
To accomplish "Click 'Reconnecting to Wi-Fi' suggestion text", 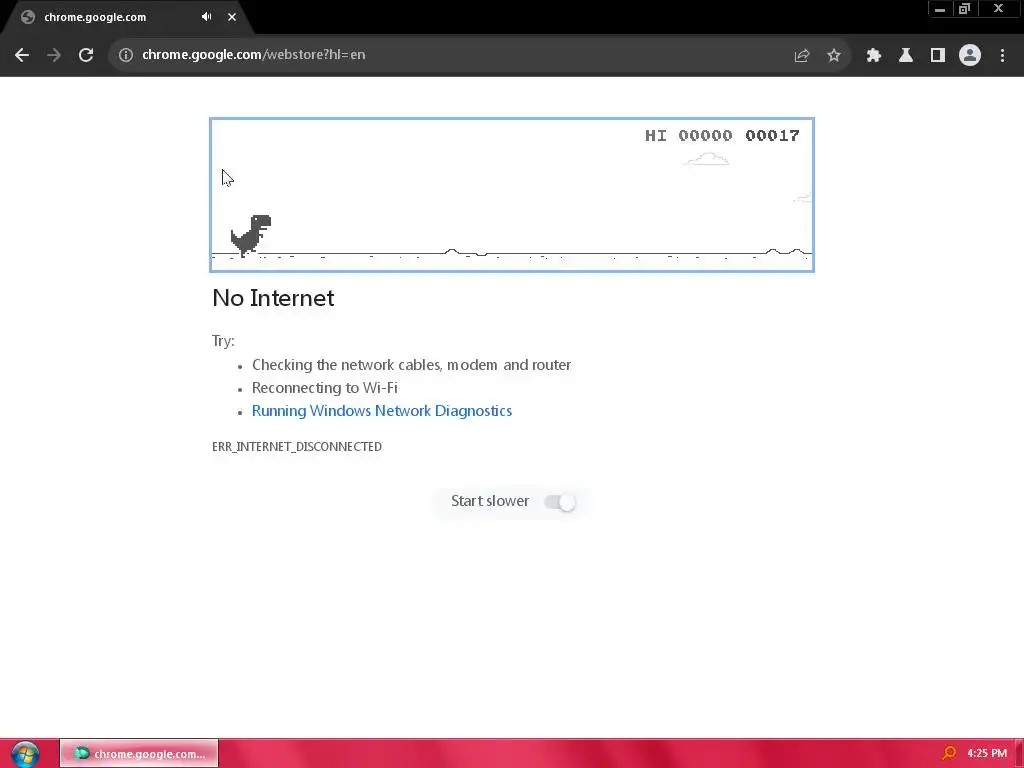I will pos(325,388).
